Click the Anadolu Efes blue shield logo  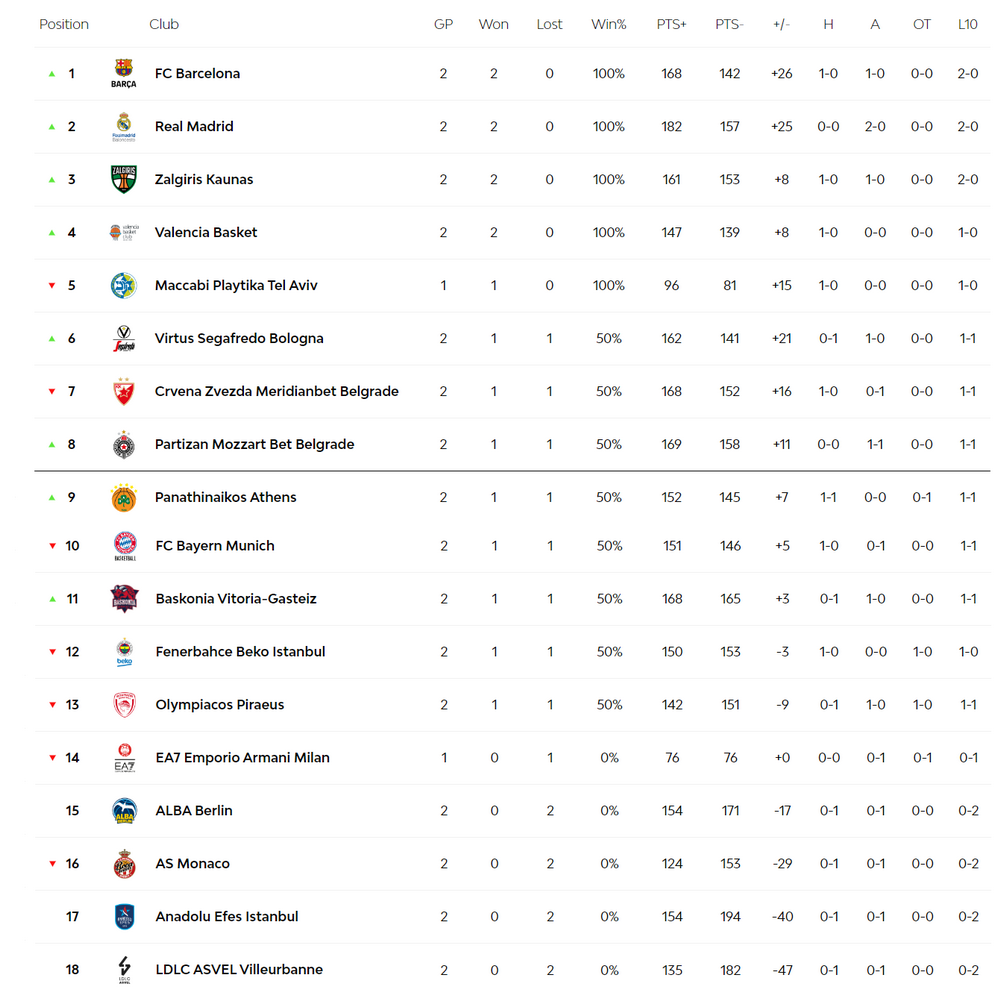pyautogui.click(x=124, y=916)
